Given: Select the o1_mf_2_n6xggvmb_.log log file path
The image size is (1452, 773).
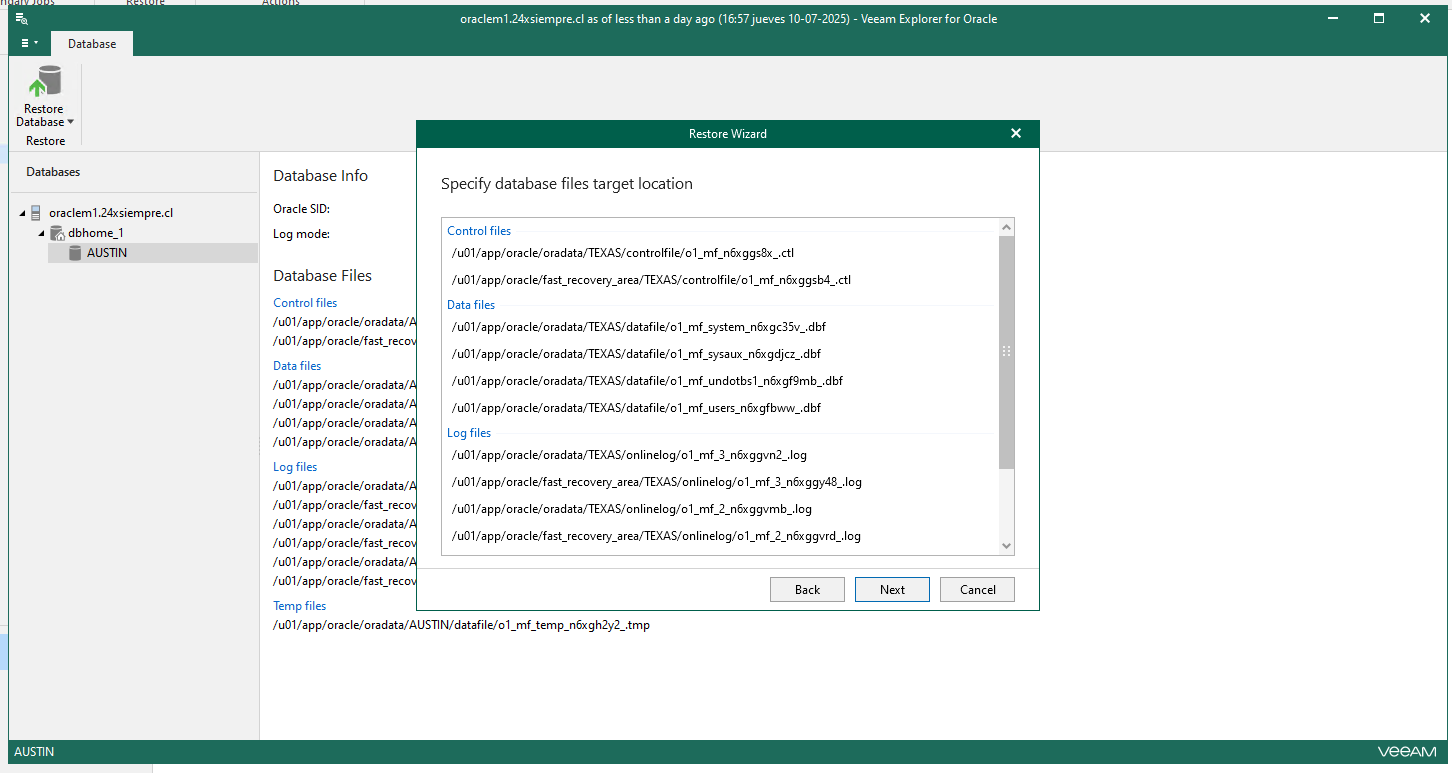Looking at the screenshot, I should (x=631, y=509).
